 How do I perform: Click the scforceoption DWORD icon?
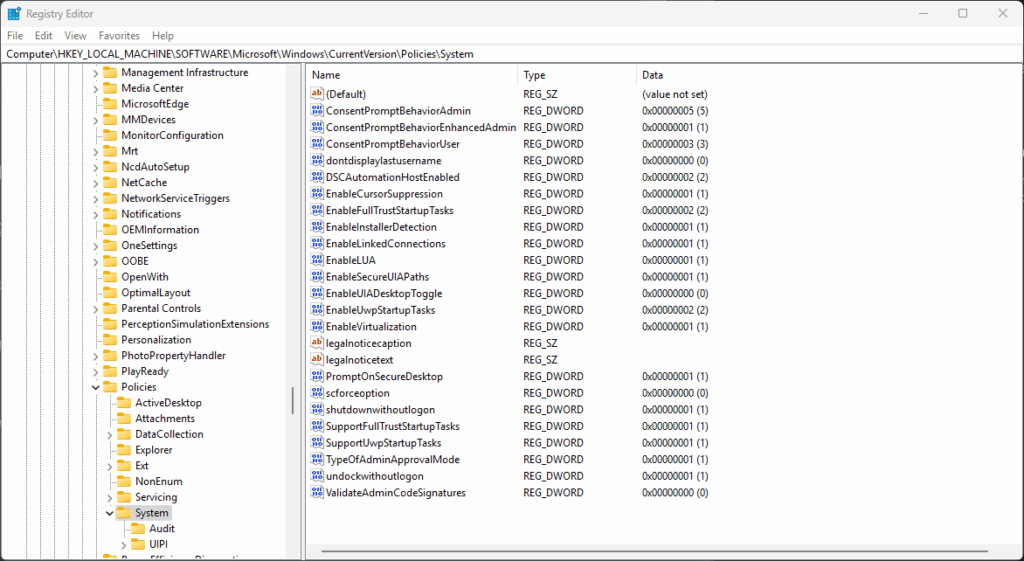(x=317, y=393)
